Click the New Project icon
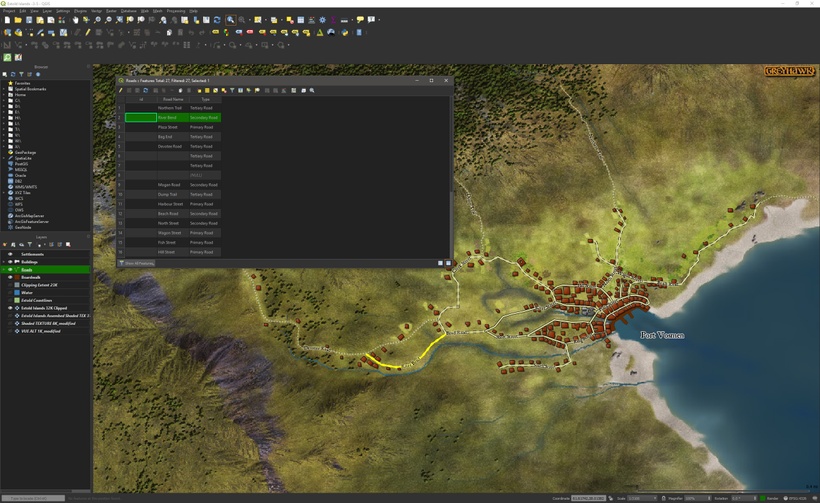The image size is (820, 503). tap(7, 20)
